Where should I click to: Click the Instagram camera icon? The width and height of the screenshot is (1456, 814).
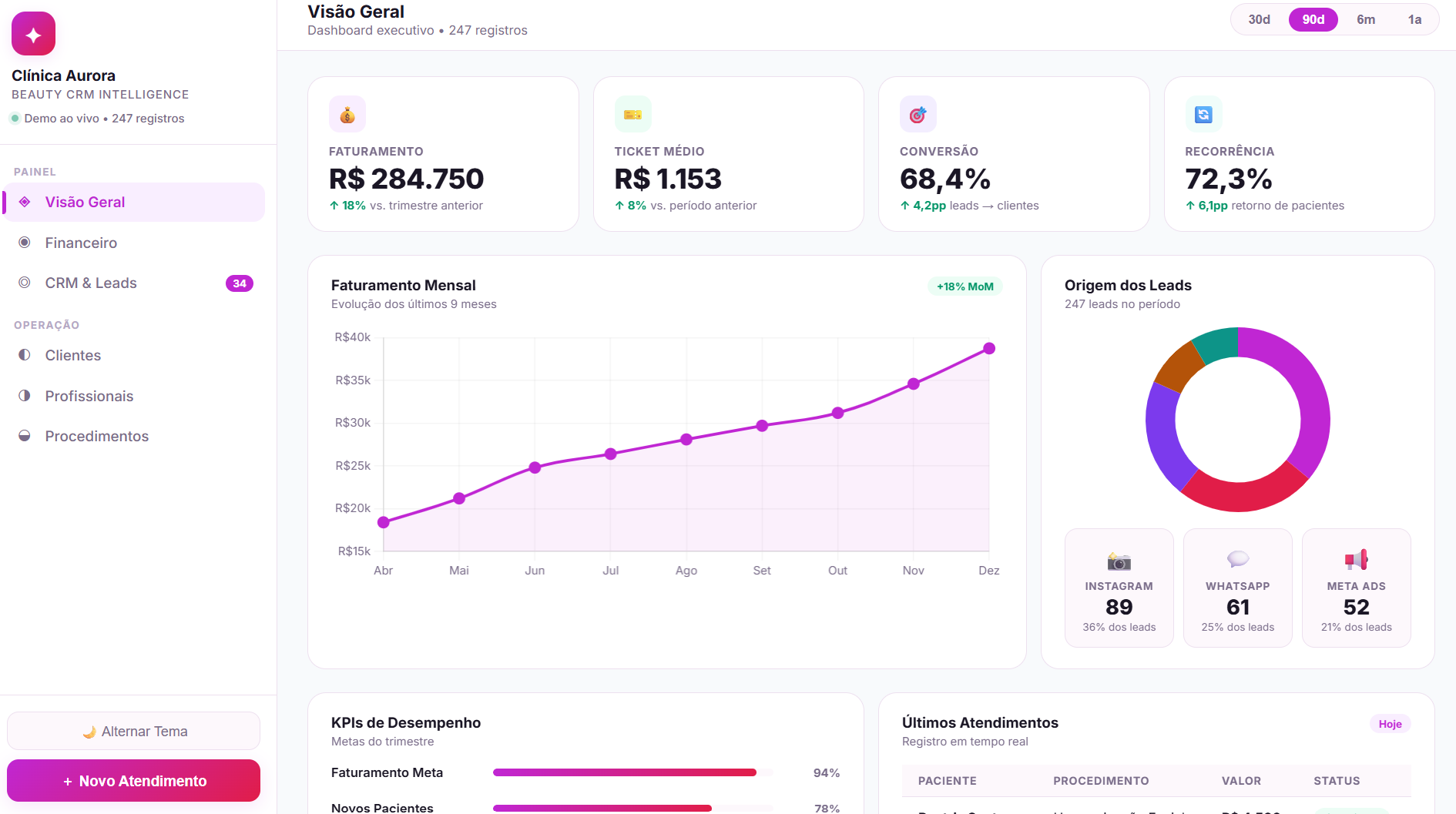(1119, 561)
